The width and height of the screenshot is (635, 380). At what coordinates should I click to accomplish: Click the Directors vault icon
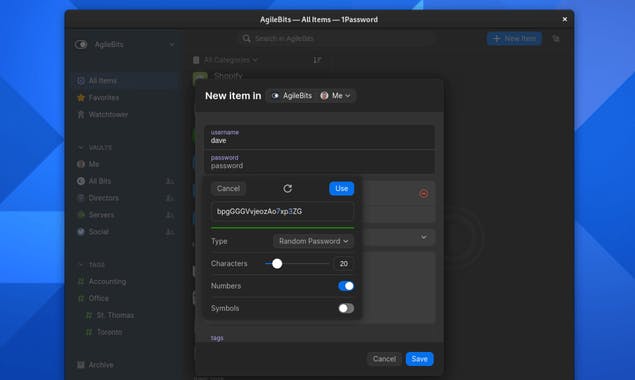coord(81,198)
